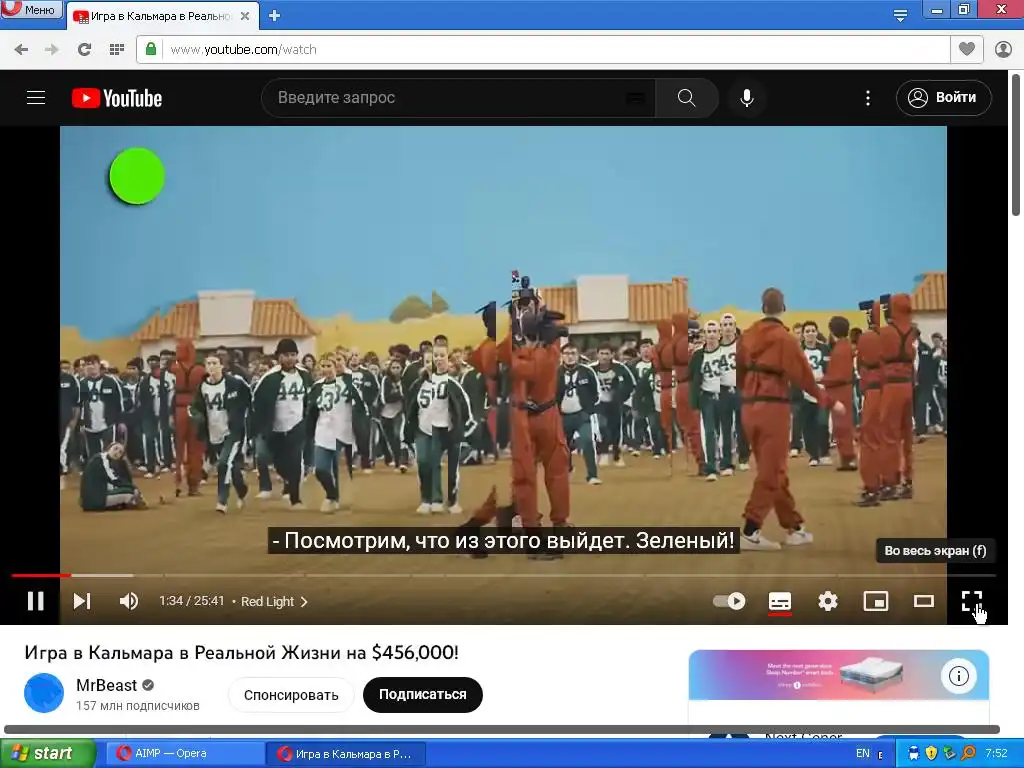Screen dimensions: 1024x768
Task: Open YouTube settings three-dot menu
Action: click(x=867, y=98)
